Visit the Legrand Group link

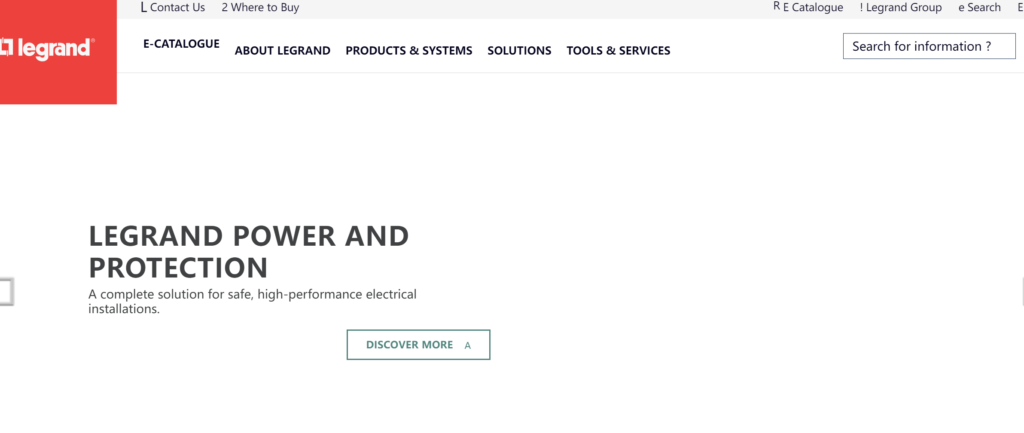pyautogui.click(x=901, y=8)
